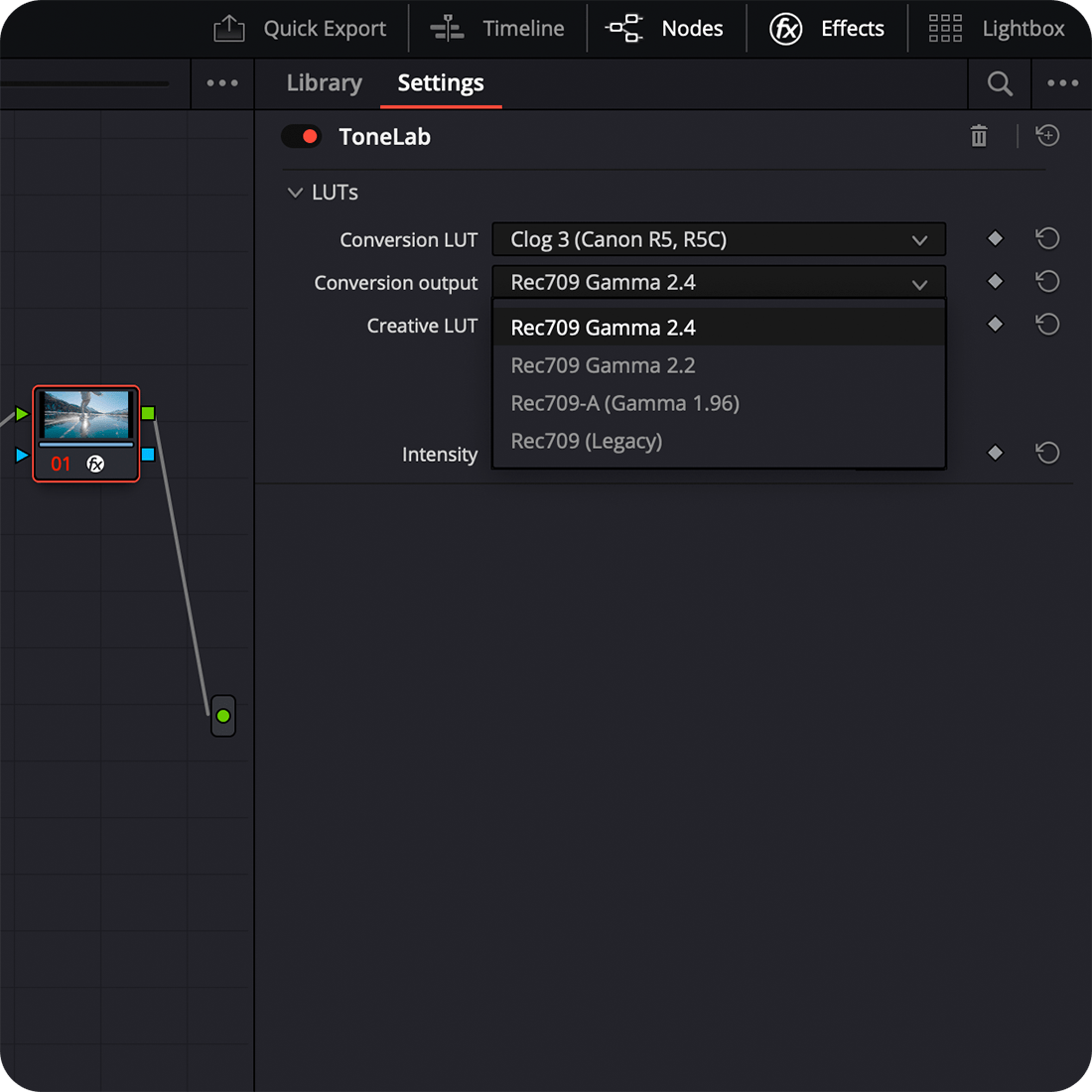
Task: Collapse the LUTs section
Action: [x=295, y=193]
